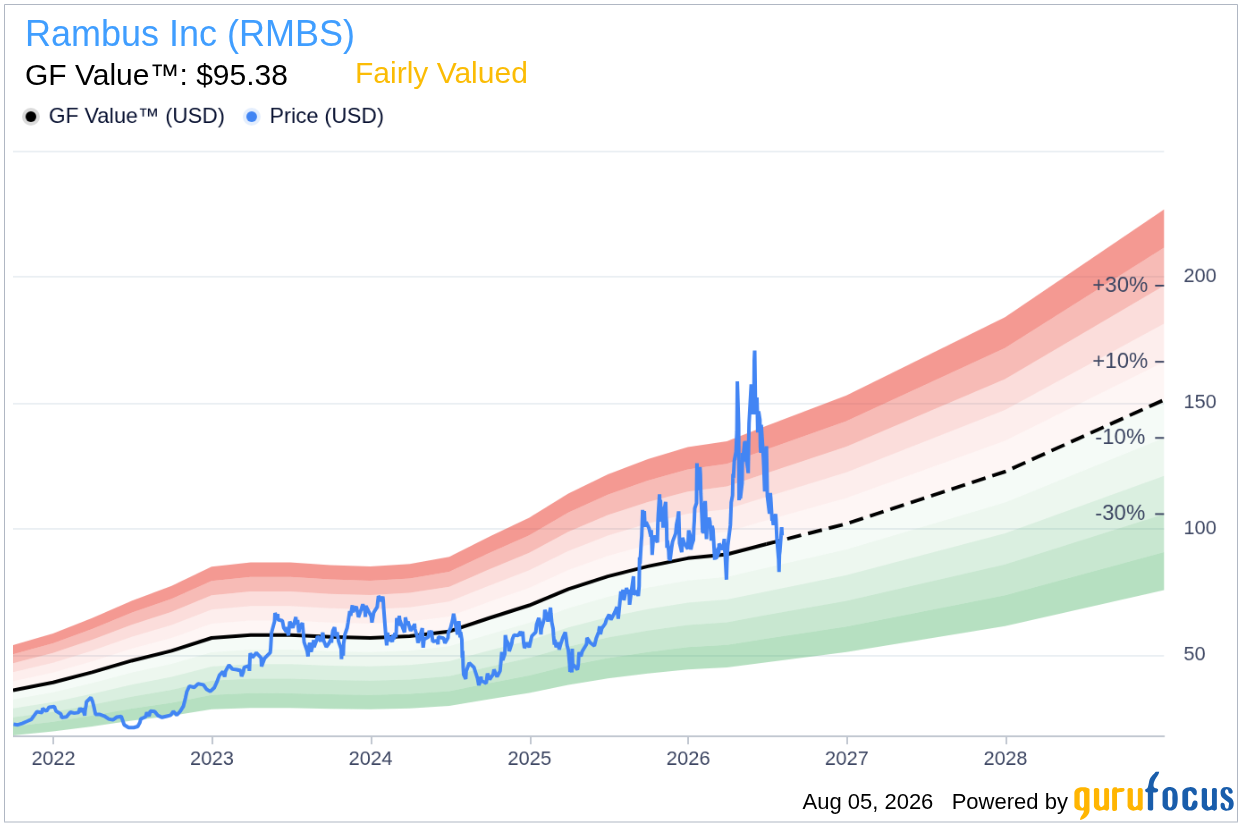Viewport: 1242px width, 826px height.
Task: Click the +10% band label
Action: pos(1120,361)
